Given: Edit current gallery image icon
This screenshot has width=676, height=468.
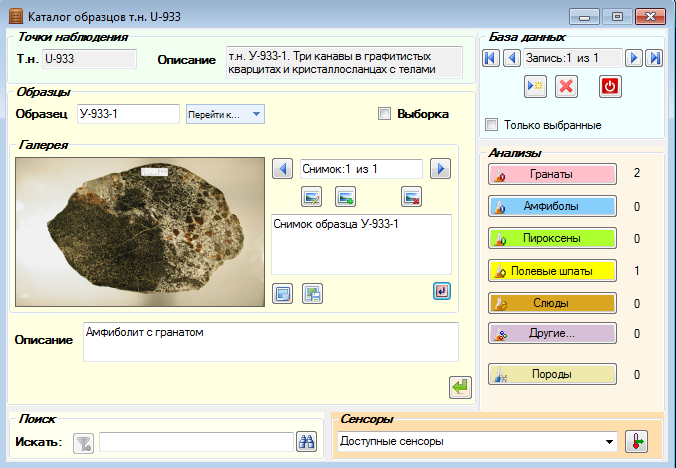Looking at the screenshot, I should (311, 197).
